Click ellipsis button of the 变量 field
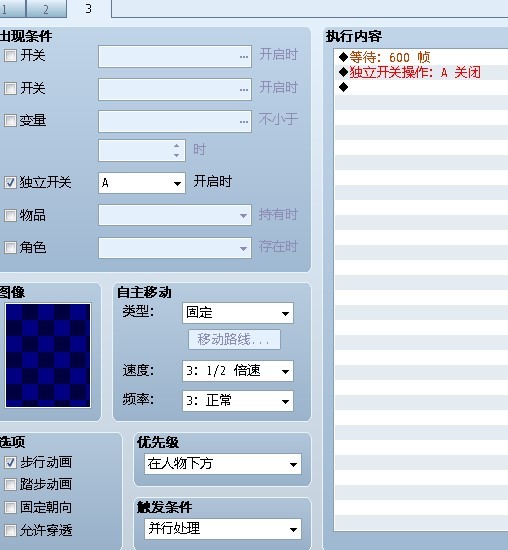The height and width of the screenshot is (550, 508). tap(244, 122)
